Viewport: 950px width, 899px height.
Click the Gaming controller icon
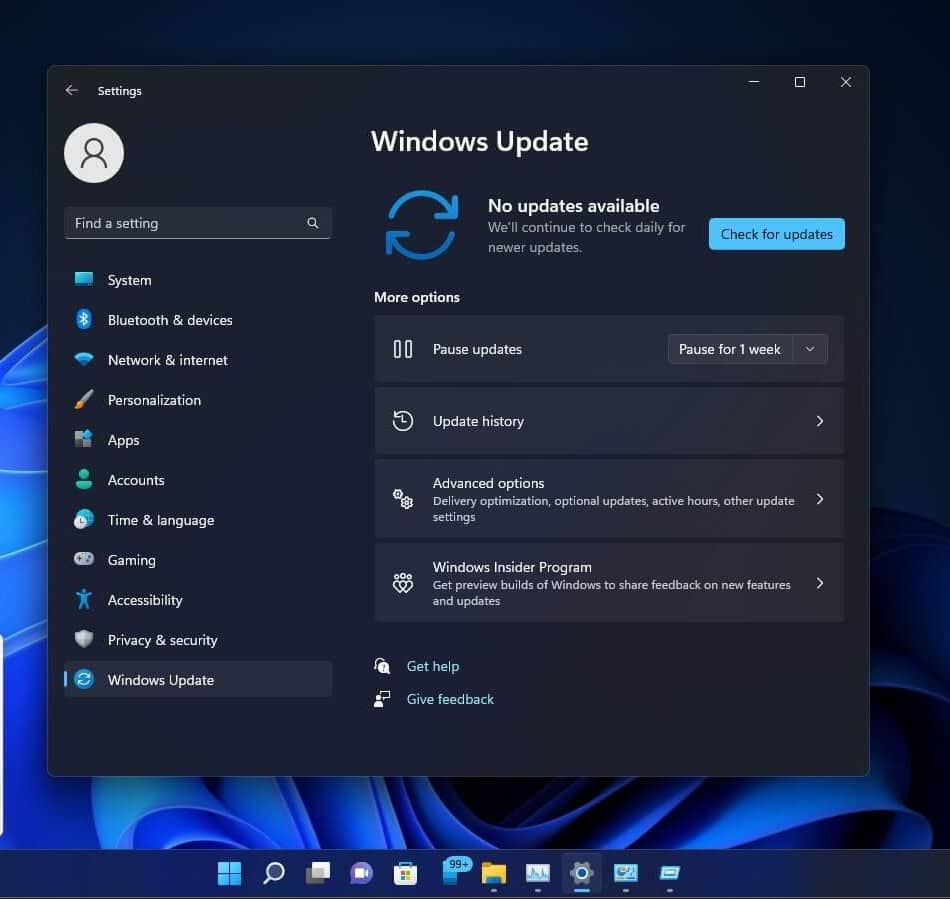pos(84,559)
